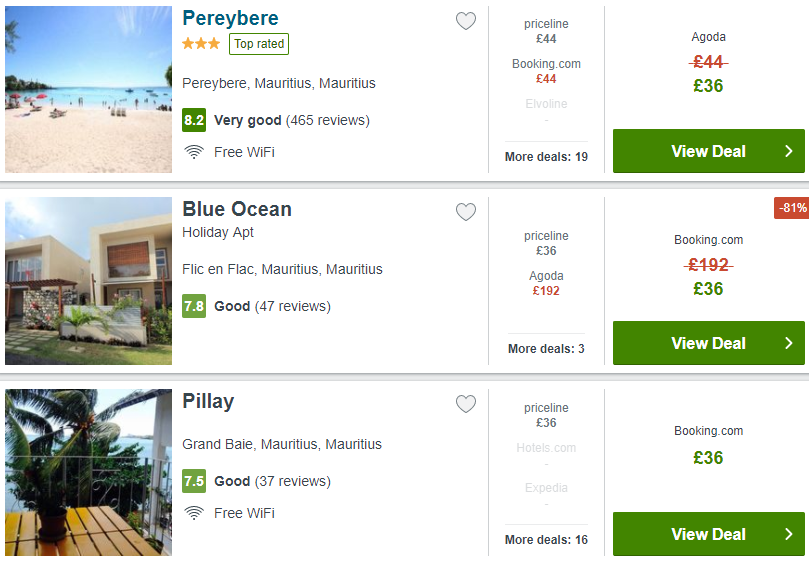The image size is (809, 561).
Task: Open the Pereybere hotel title link
Action: click(231, 19)
